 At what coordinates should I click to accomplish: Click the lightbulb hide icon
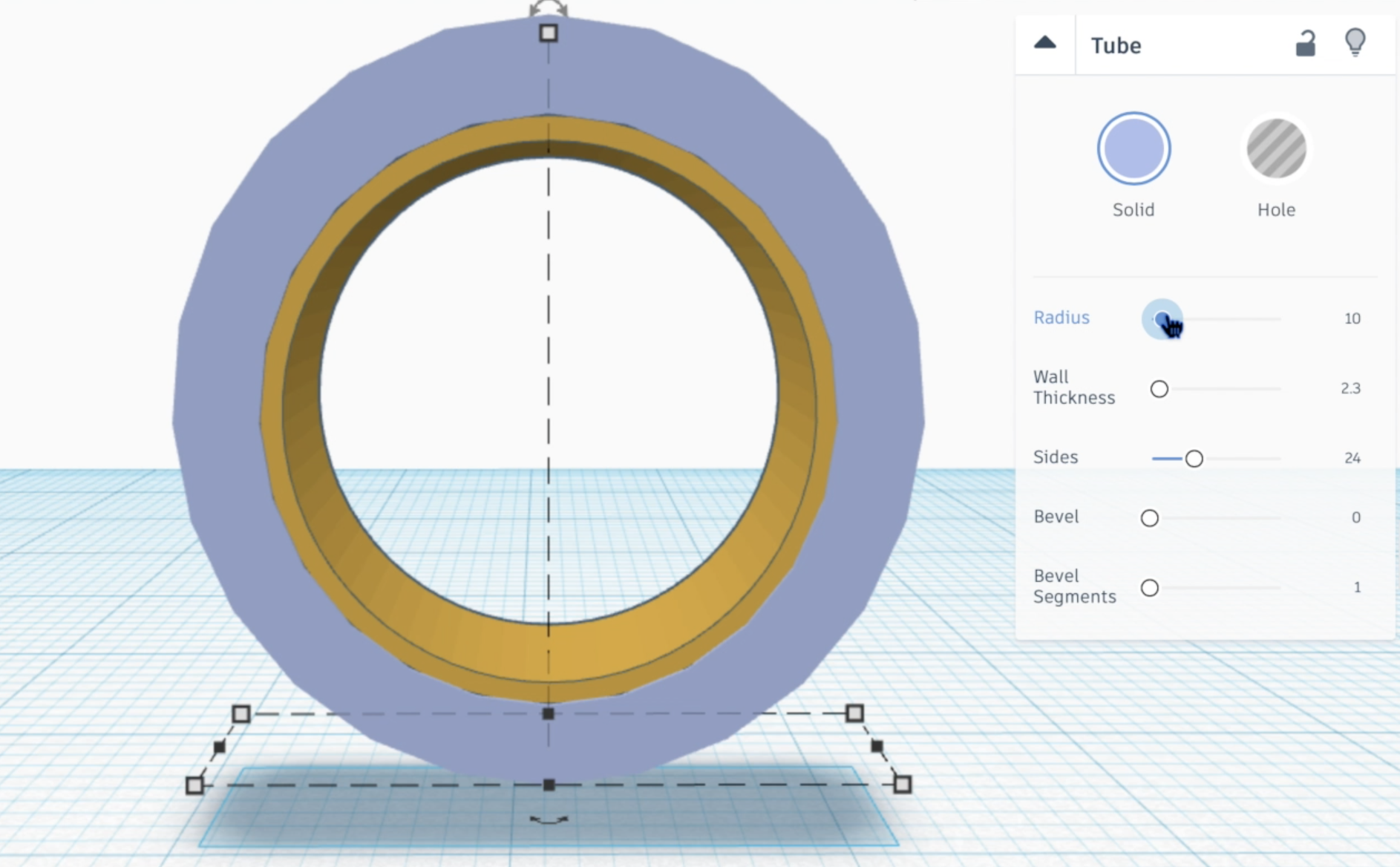[x=1356, y=43]
